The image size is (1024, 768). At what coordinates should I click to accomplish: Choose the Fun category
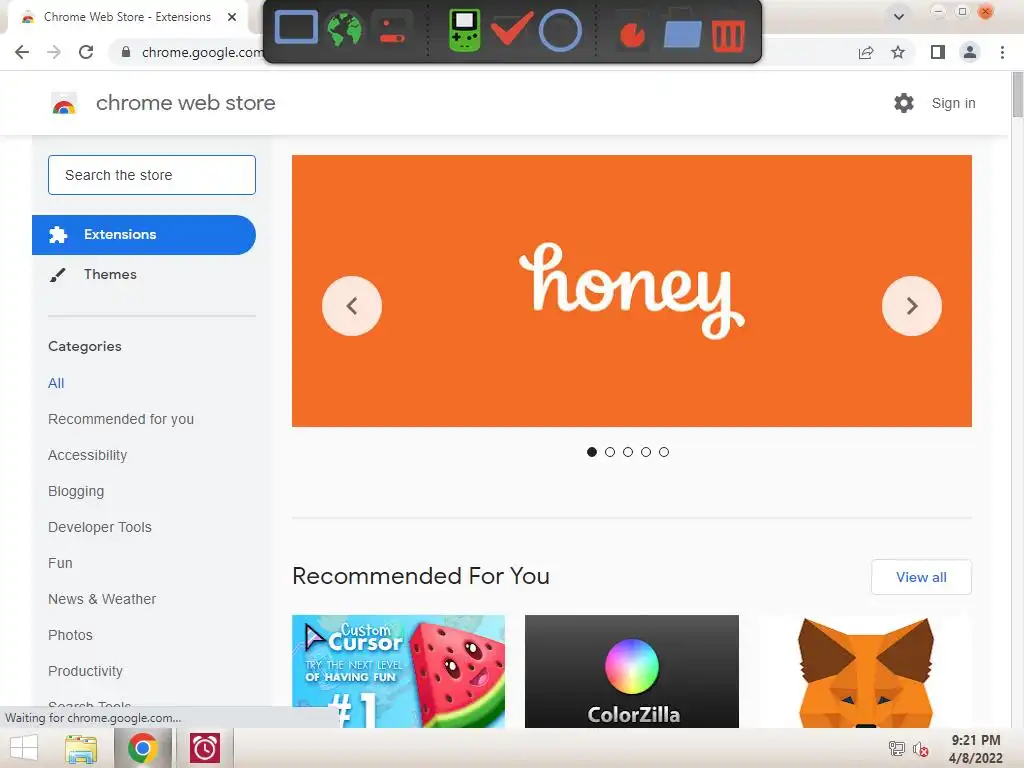(x=60, y=563)
